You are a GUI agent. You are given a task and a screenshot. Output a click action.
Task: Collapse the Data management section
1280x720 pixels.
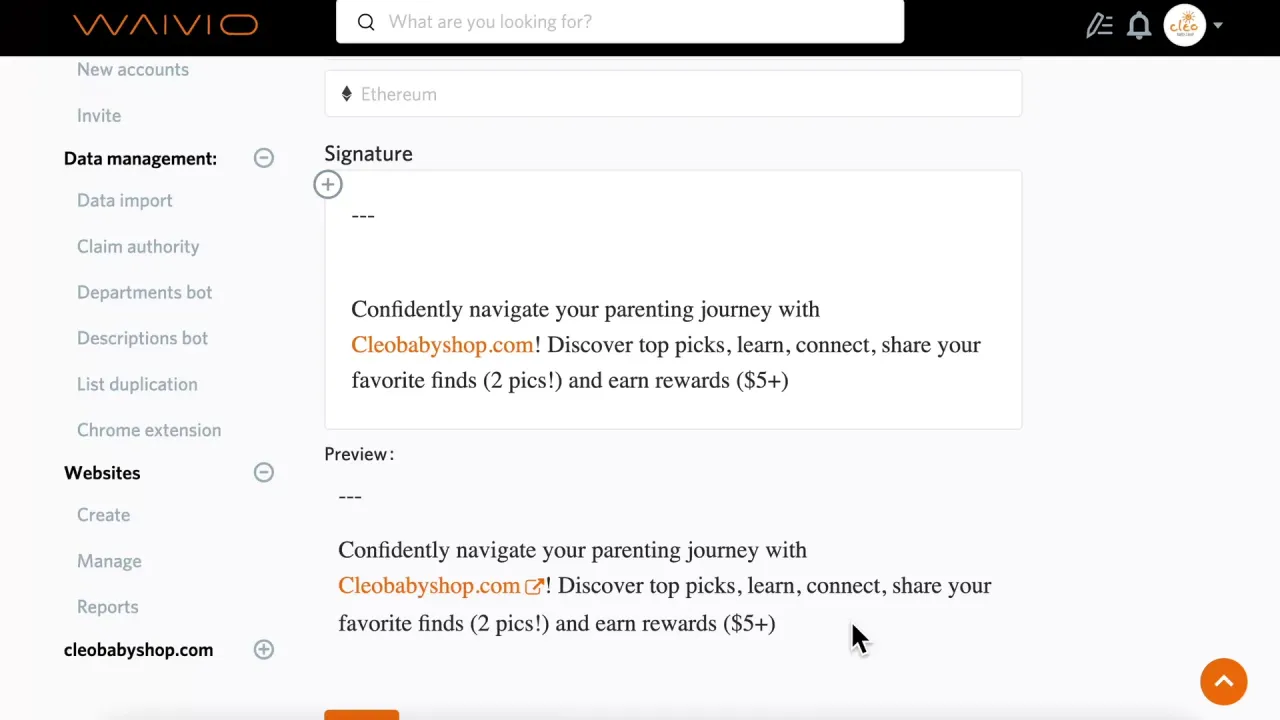pyautogui.click(x=263, y=158)
